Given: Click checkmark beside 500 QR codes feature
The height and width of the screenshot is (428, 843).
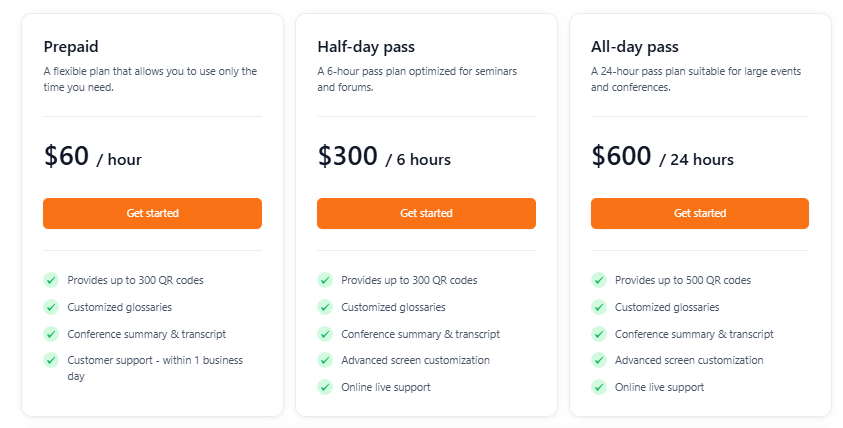Looking at the screenshot, I should tap(598, 280).
